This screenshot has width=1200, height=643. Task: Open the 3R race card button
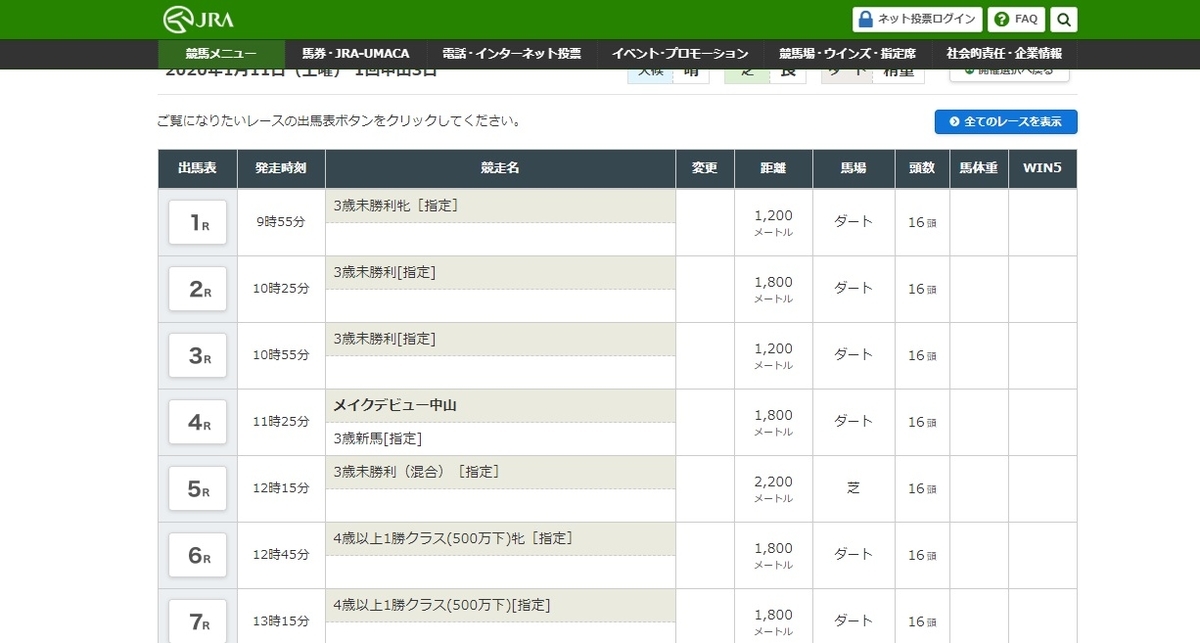198,356
